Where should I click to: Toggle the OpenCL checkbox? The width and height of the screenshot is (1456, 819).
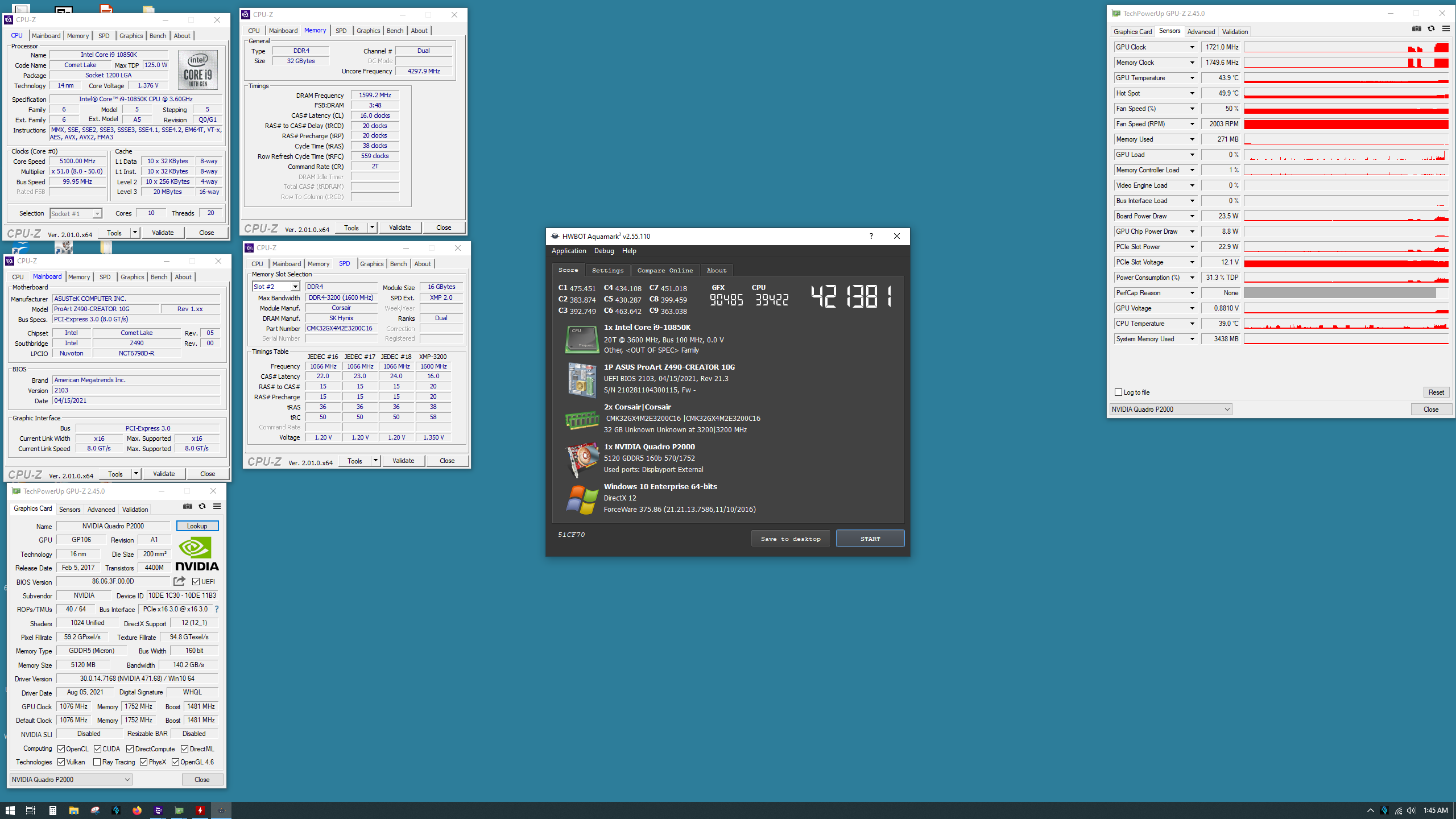point(61,748)
